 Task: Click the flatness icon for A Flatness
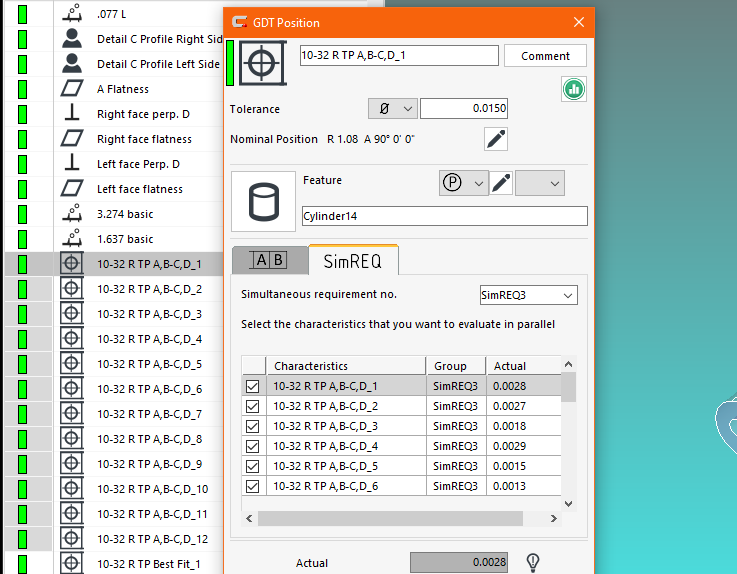pyautogui.click(x=71, y=89)
